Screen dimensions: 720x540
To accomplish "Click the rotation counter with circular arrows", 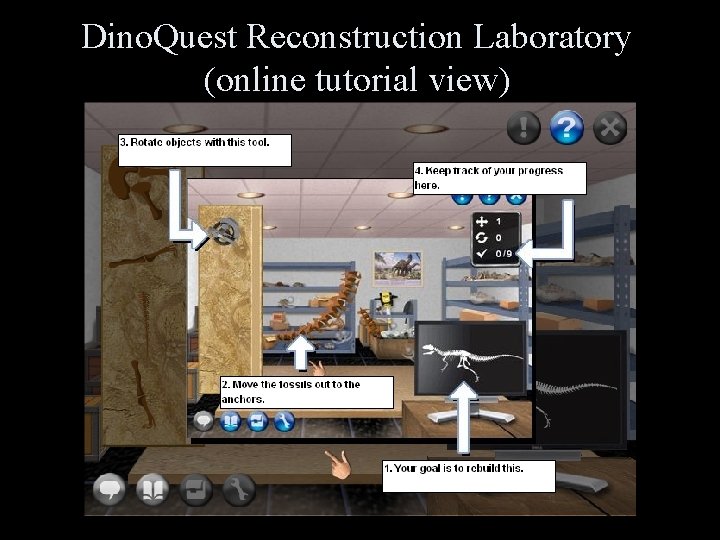I will click(x=489, y=237).
